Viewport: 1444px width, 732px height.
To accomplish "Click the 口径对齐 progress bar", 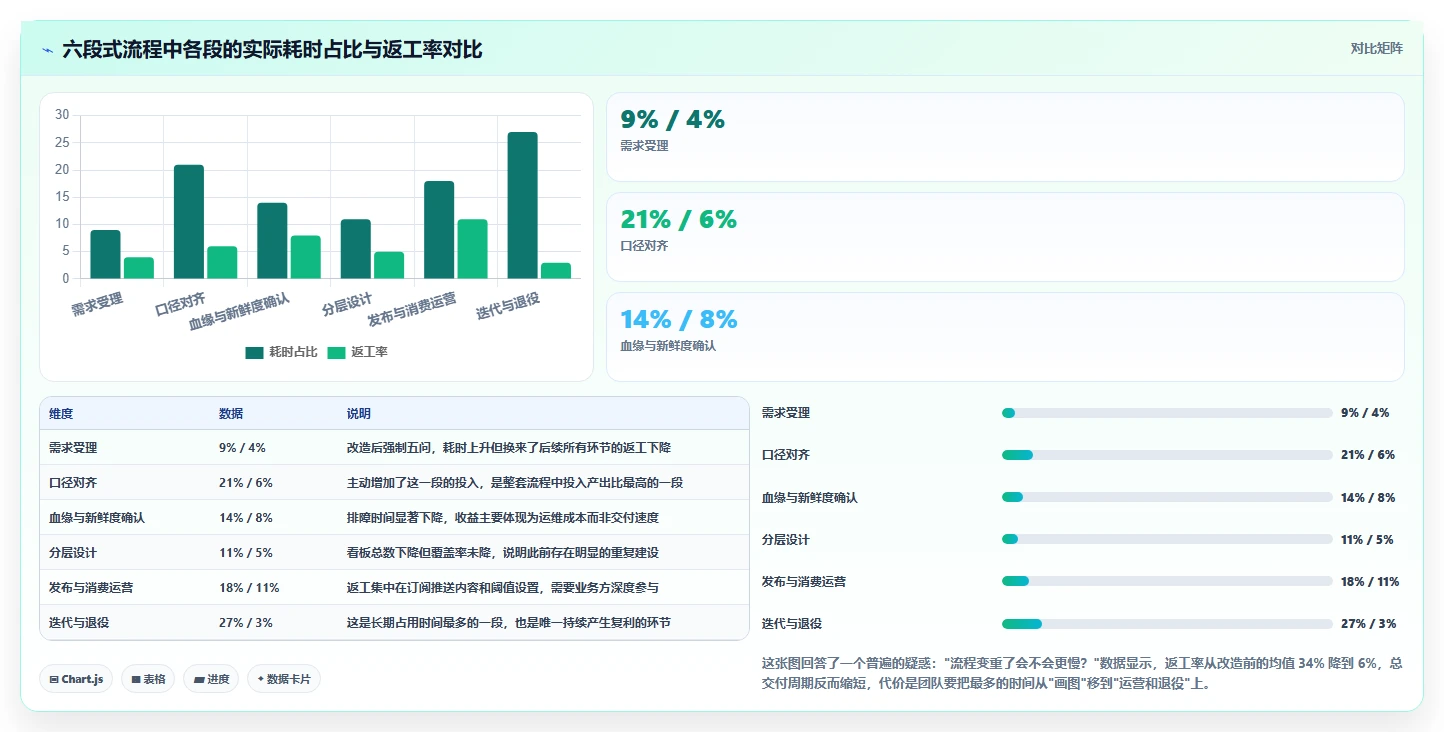I will pyautogui.click(x=1167, y=455).
